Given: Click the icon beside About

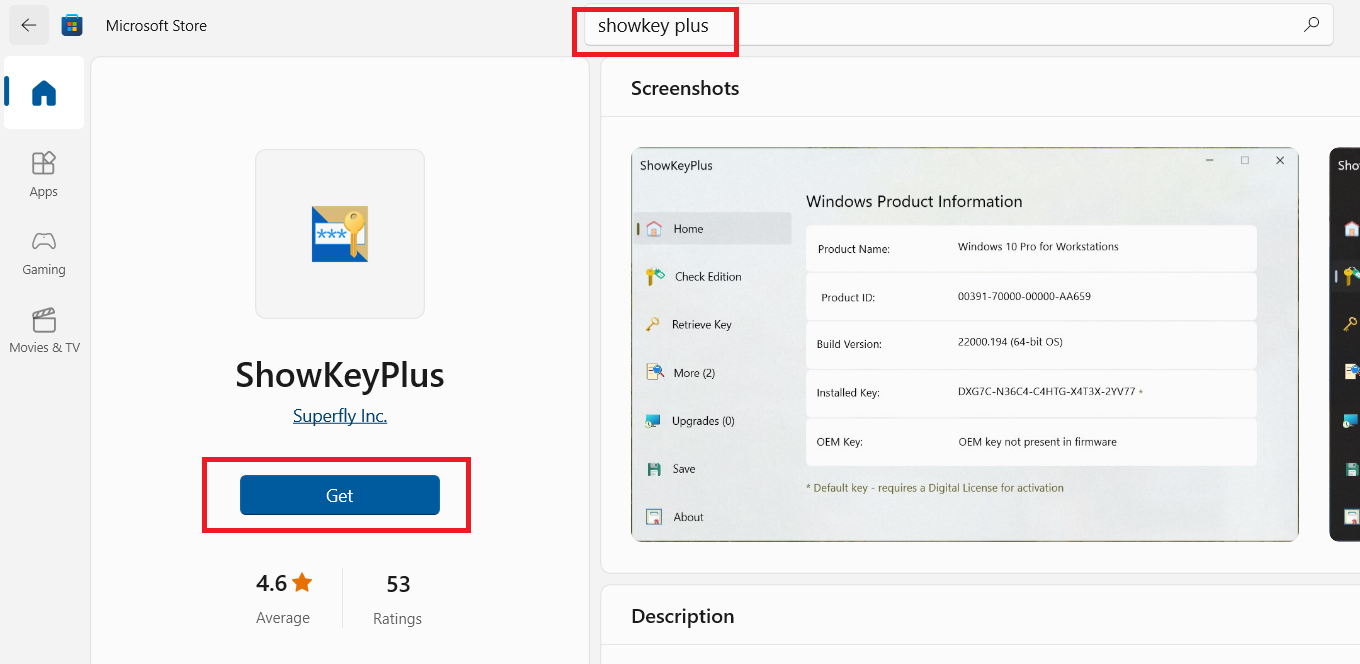Looking at the screenshot, I should coord(654,517).
